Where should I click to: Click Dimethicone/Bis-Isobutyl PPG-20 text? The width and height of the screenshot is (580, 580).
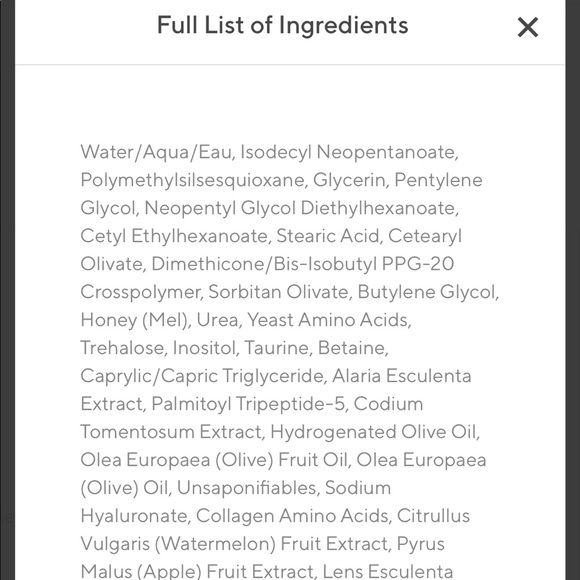coord(303,264)
